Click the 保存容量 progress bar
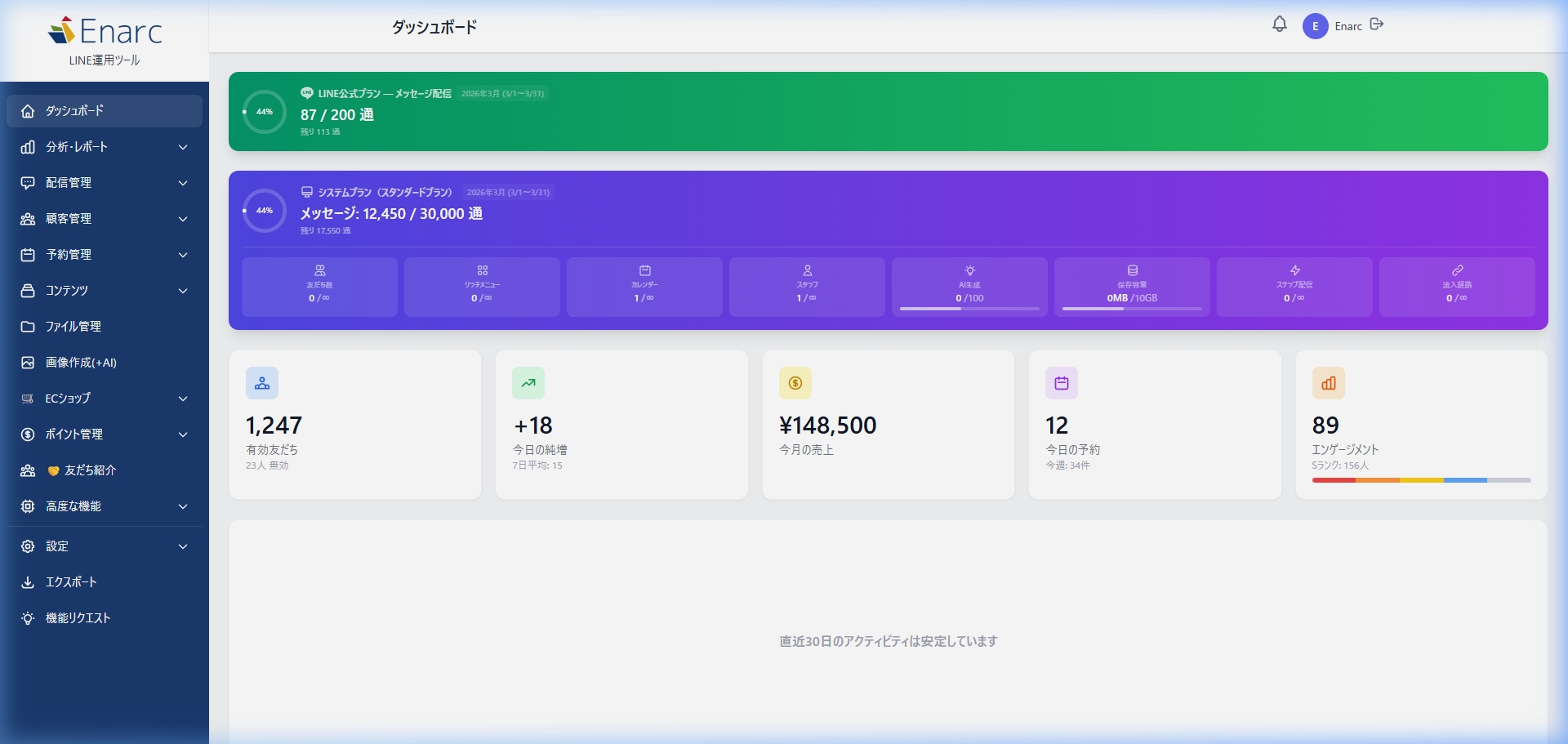Image resolution: width=1568 pixels, height=744 pixels. [1132, 309]
